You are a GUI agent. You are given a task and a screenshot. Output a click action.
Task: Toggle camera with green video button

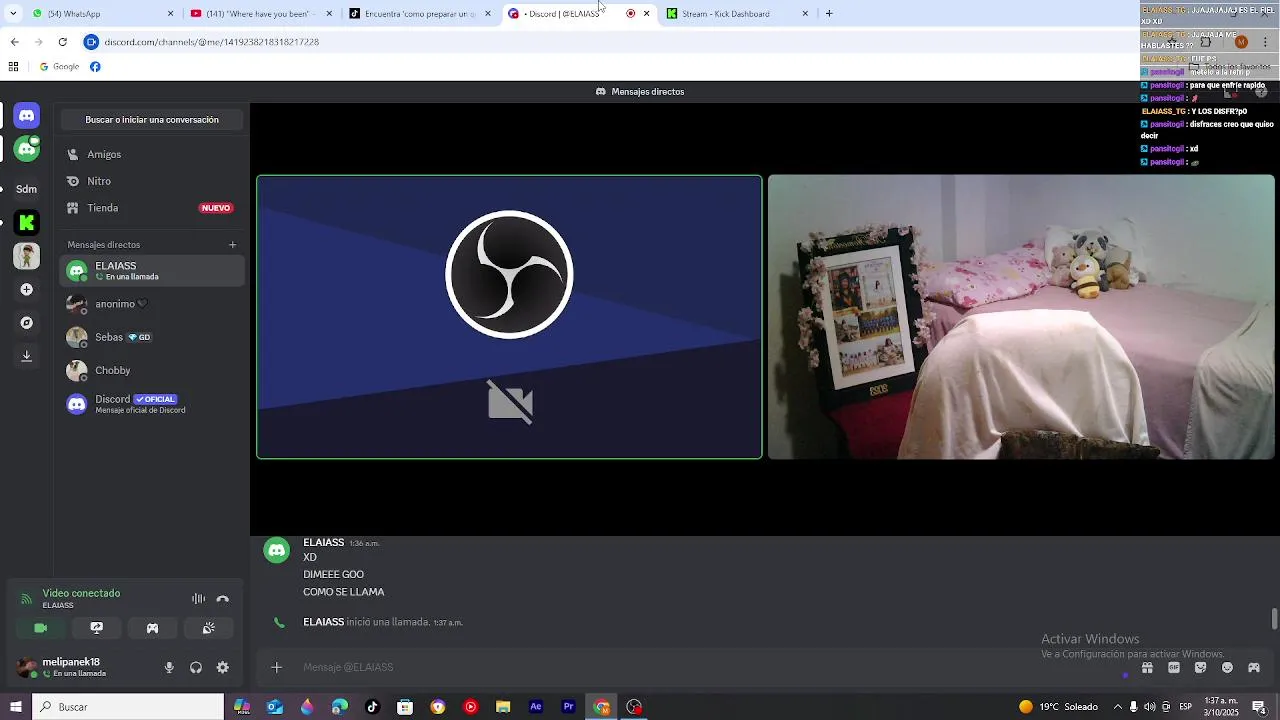pos(41,628)
